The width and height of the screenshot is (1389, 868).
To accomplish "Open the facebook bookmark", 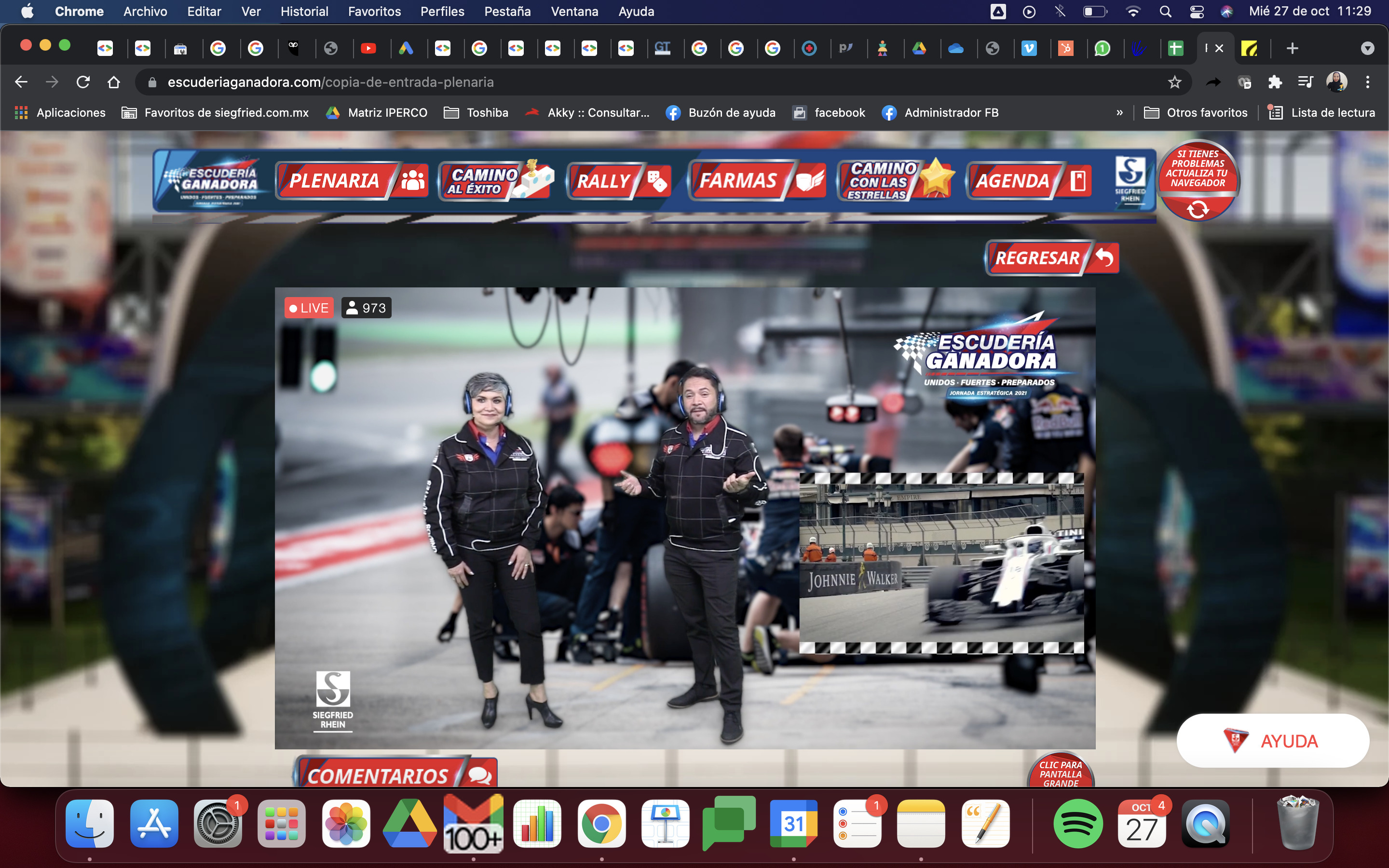I will click(829, 112).
